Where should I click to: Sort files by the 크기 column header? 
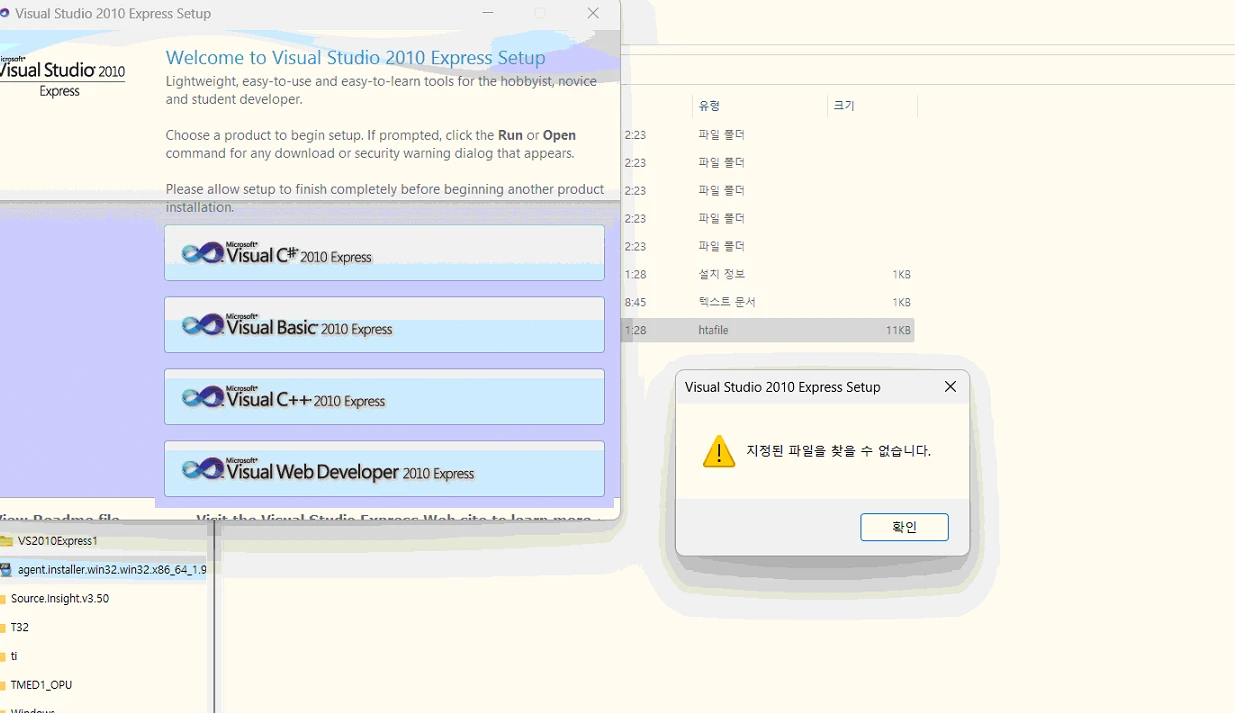[x=844, y=106]
